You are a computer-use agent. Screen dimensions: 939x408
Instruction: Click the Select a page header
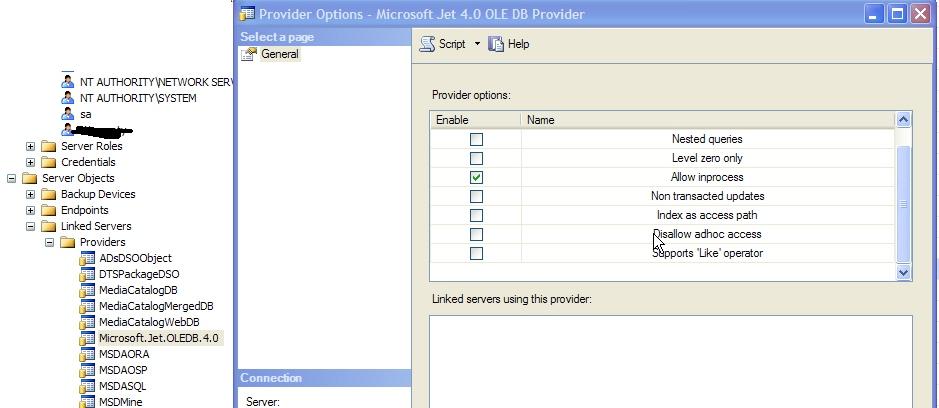point(325,37)
